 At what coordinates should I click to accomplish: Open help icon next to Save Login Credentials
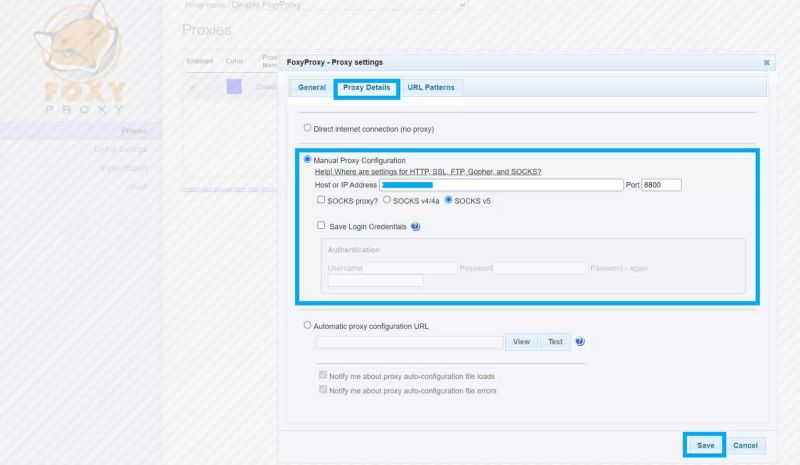click(x=415, y=227)
